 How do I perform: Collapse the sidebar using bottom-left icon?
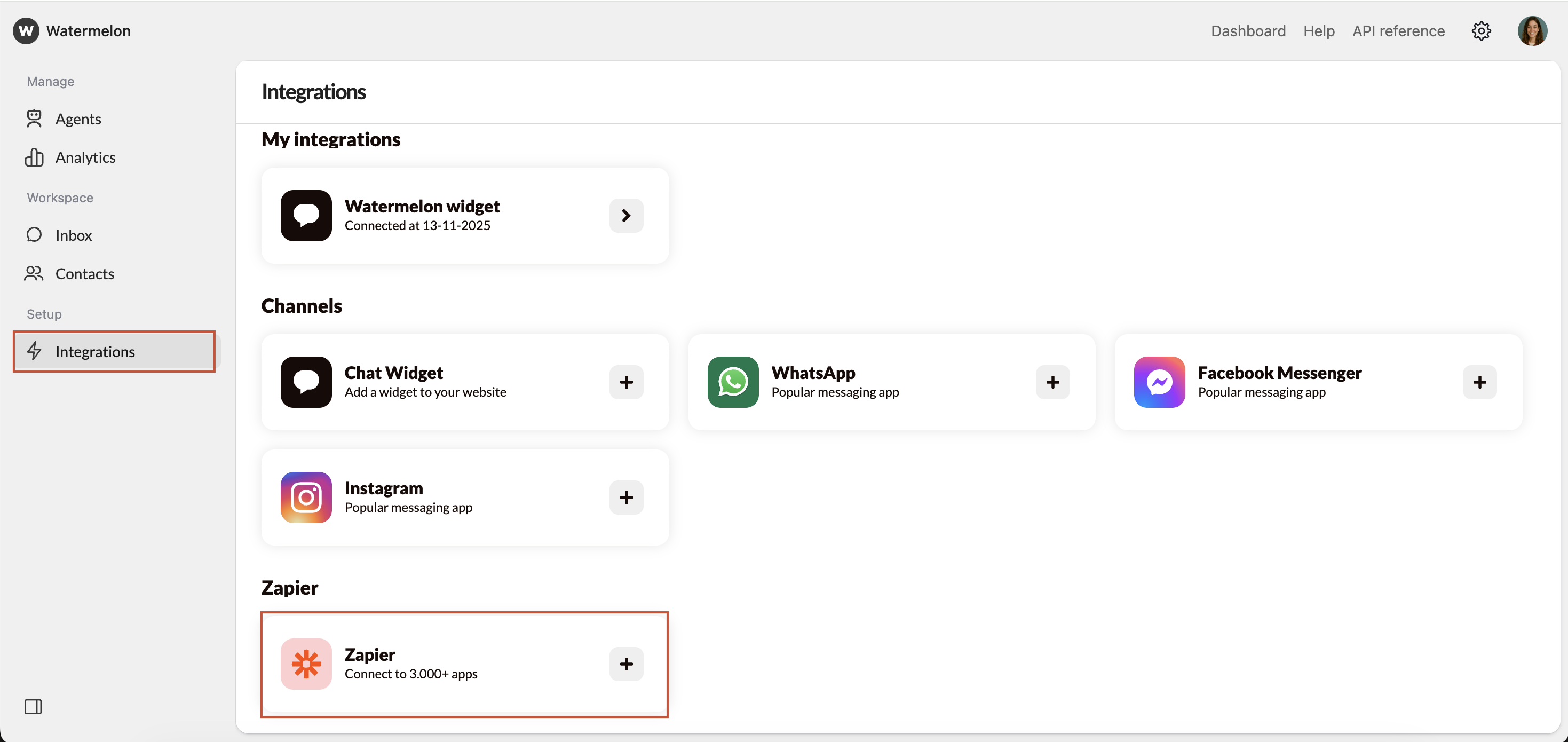pyautogui.click(x=33, y=707)
